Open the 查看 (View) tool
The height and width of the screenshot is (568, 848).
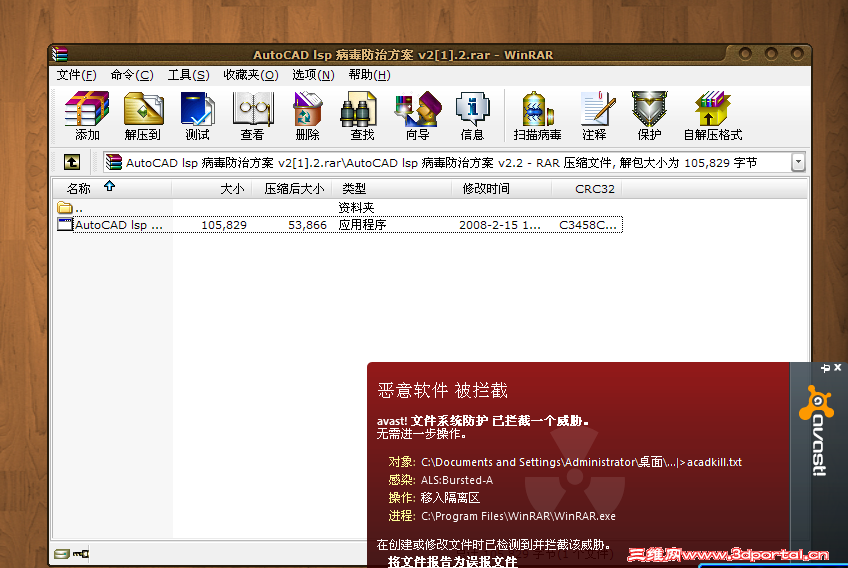pos(253,116)
